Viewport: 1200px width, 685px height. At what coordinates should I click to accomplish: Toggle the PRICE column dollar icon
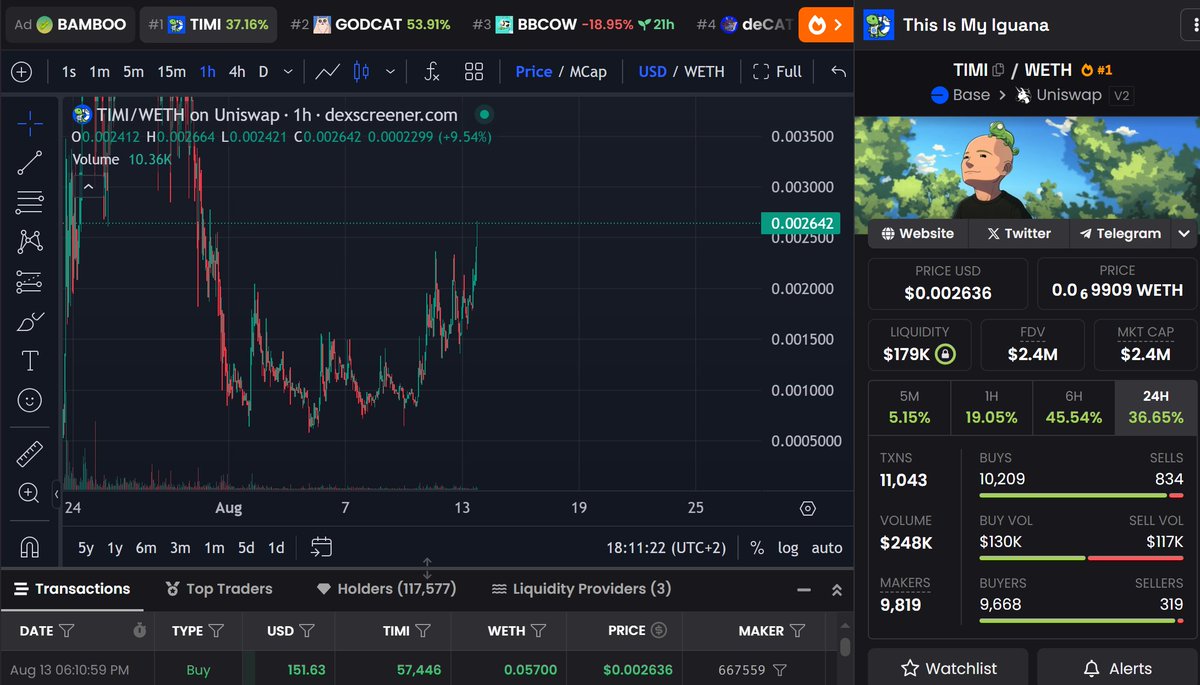pos(658,631)
